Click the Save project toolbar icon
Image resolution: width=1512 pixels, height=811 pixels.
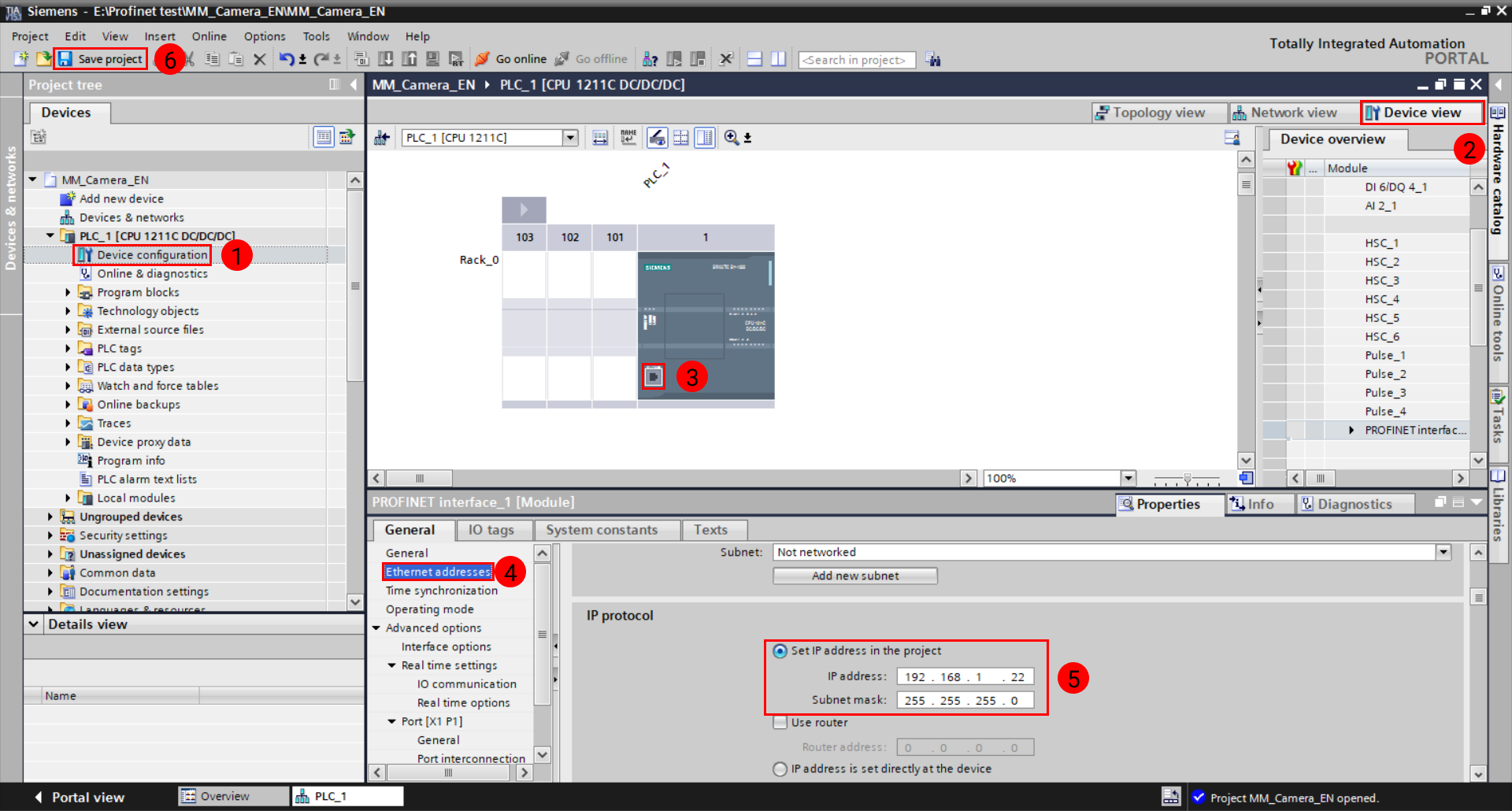click(65, 59)
